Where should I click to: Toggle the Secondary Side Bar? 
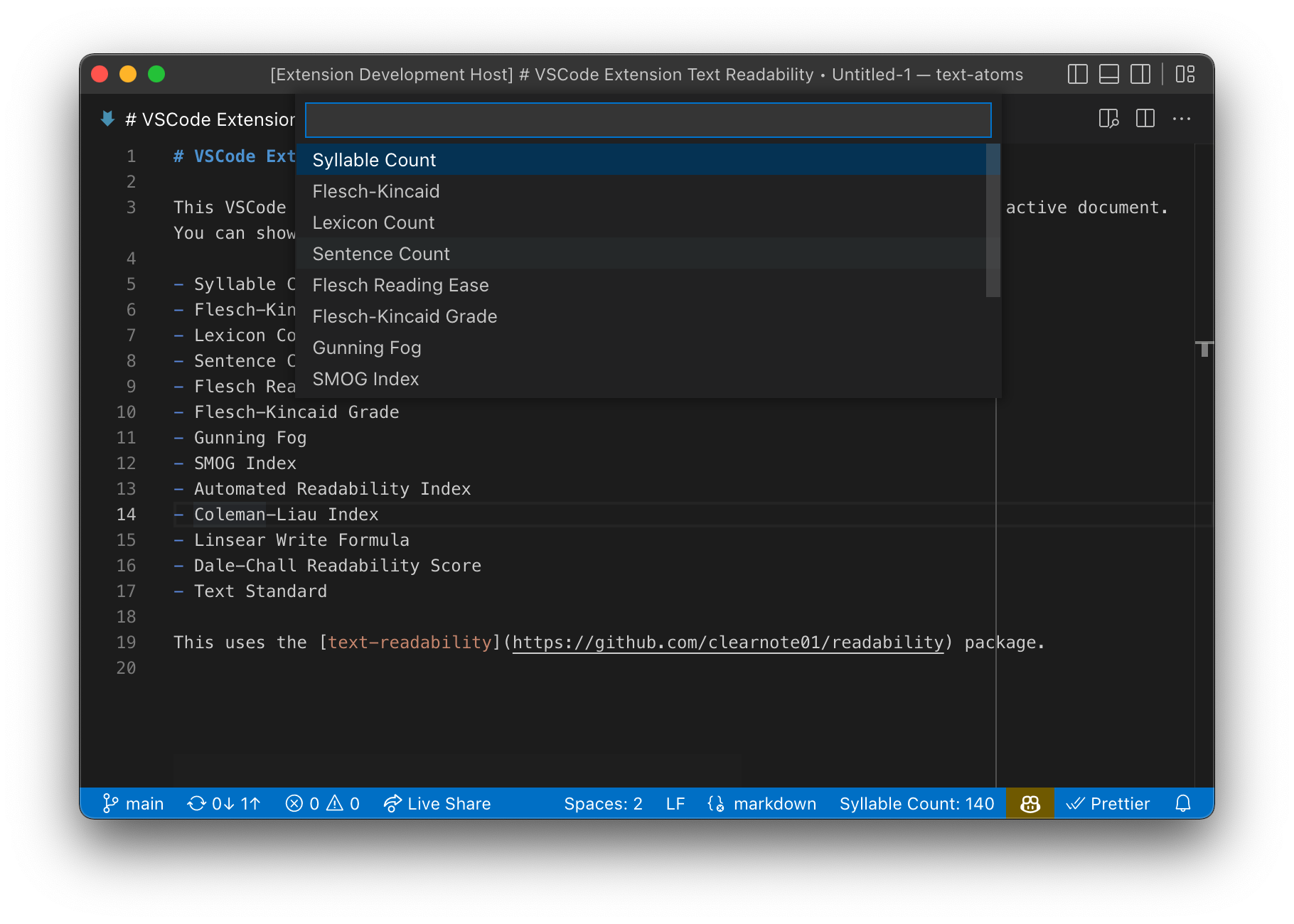coord(1140,74)
